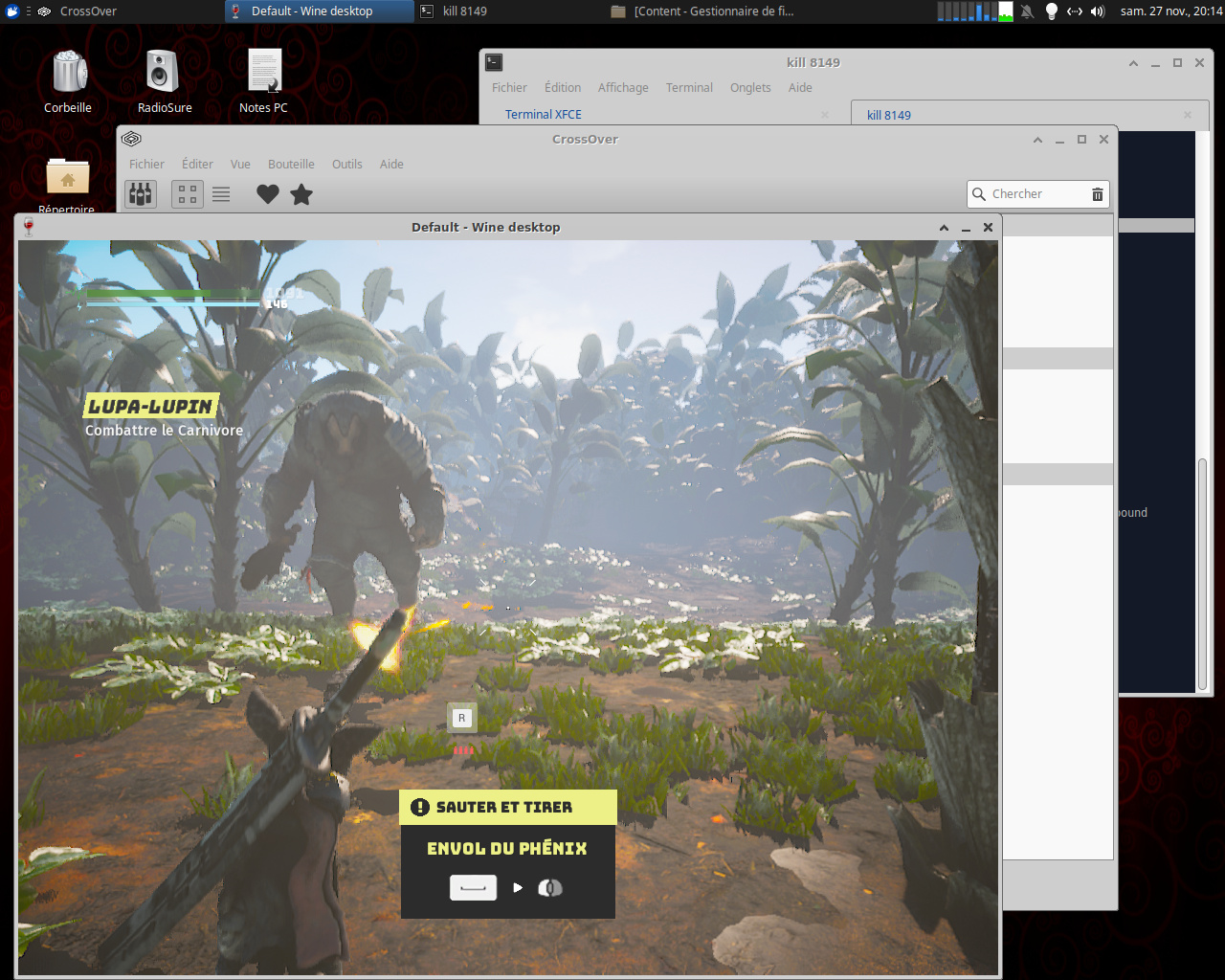Select the heart favorites icon in CrossOver

pyautogui.click(x=267, y=194)
